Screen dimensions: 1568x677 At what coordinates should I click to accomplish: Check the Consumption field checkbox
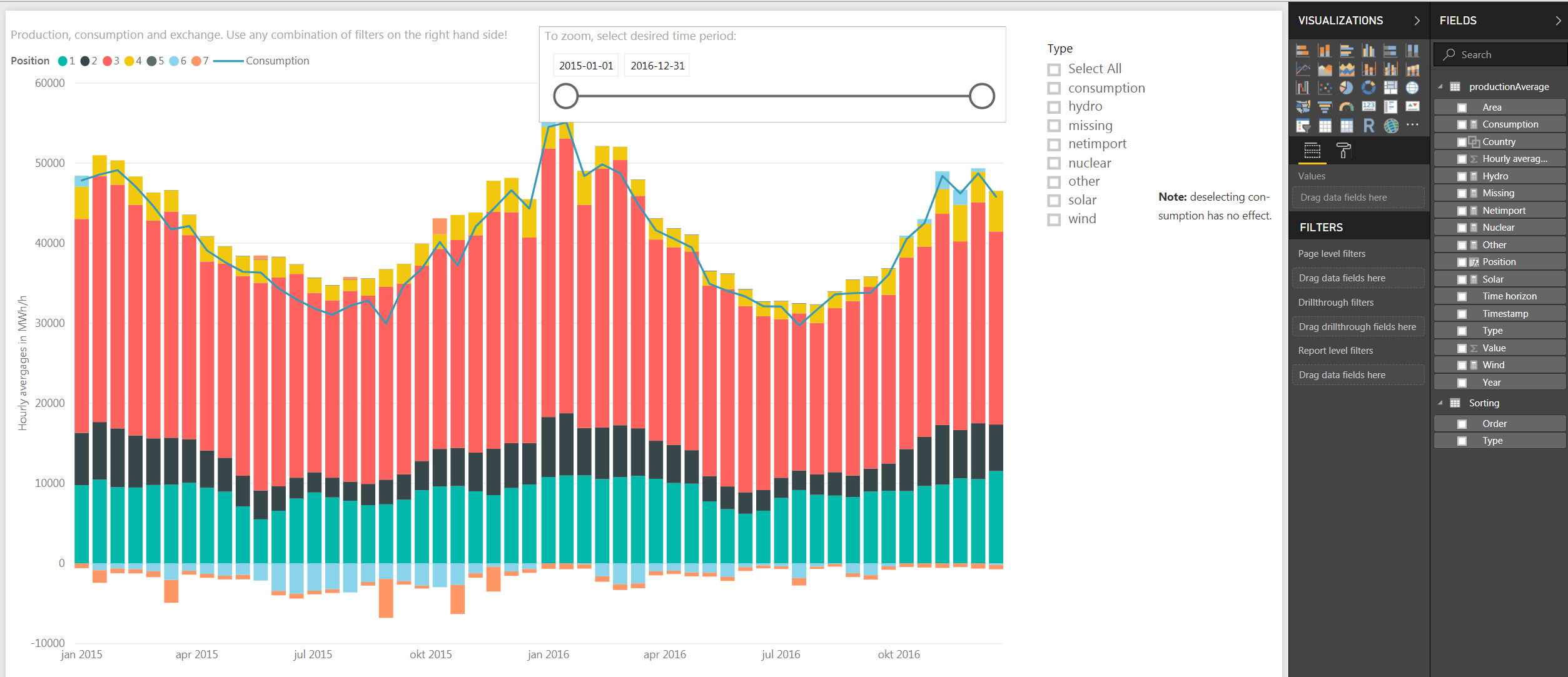(x=1462, y=124)
